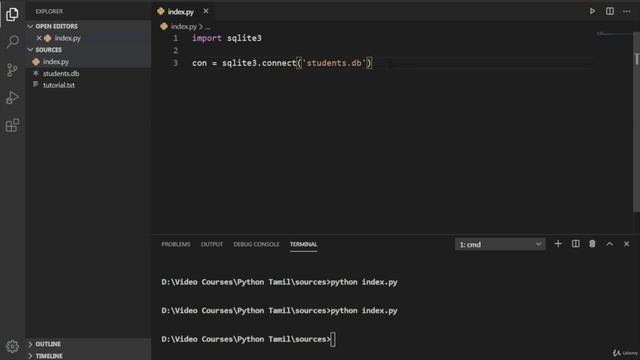This screenshot has height=360, width=640.
Task: Select terminal from '1: cmd' dropdown
Action: coord(500,244)
